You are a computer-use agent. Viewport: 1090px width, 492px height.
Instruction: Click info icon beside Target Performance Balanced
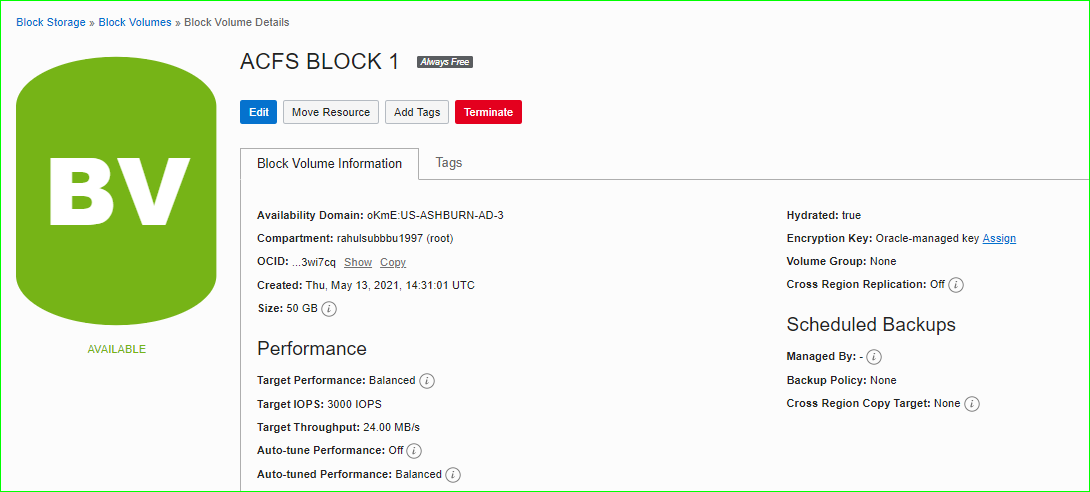(427, 381)
